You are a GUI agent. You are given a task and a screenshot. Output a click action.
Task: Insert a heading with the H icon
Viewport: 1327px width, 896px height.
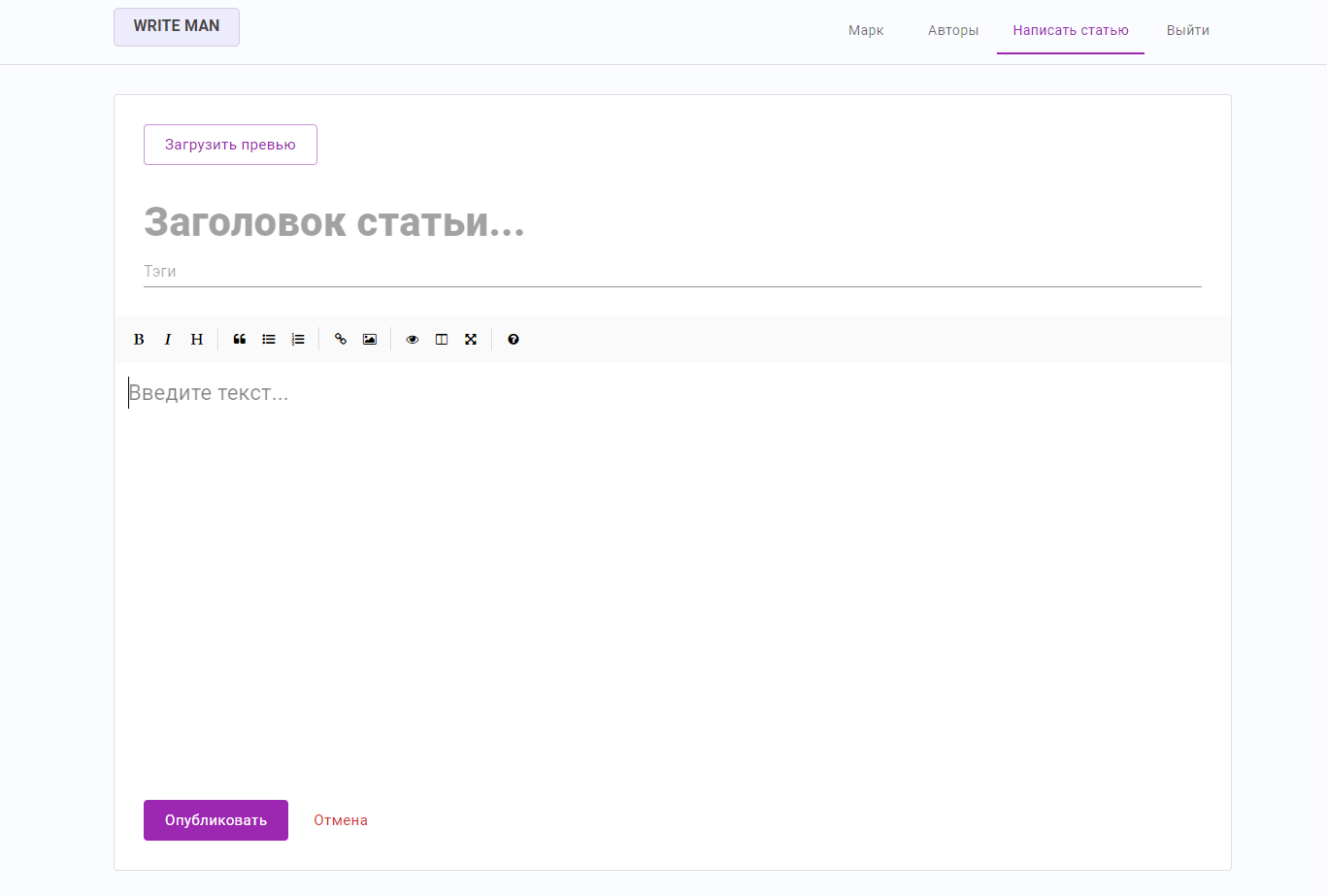[x=196, y=339]
